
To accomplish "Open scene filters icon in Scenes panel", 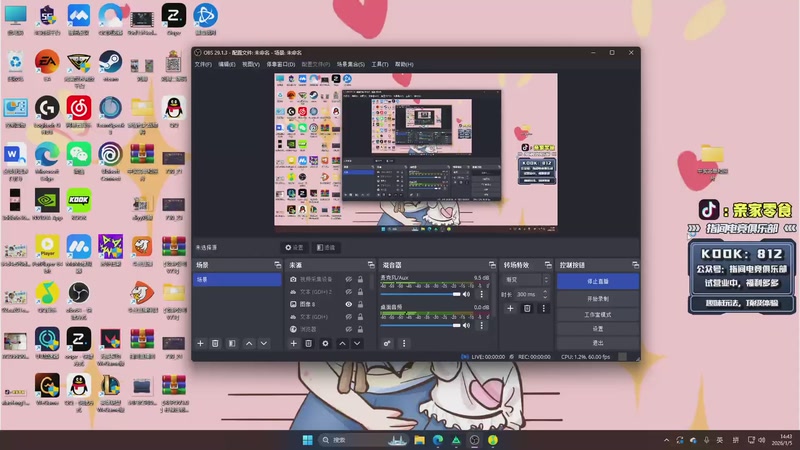I will tap(232, 343).
